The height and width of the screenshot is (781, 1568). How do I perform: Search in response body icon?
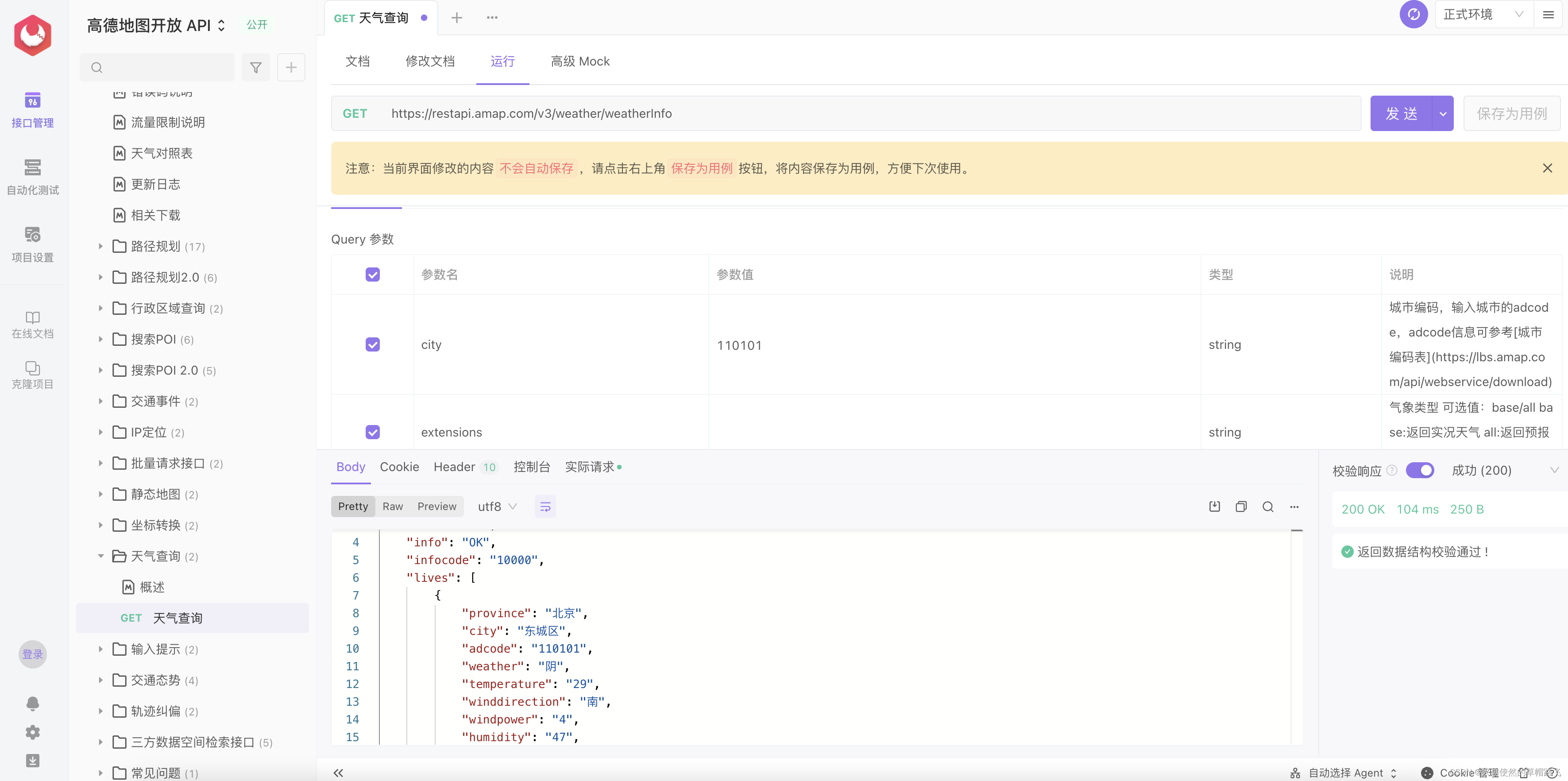pyautogui.click(x=1268, y=506)
